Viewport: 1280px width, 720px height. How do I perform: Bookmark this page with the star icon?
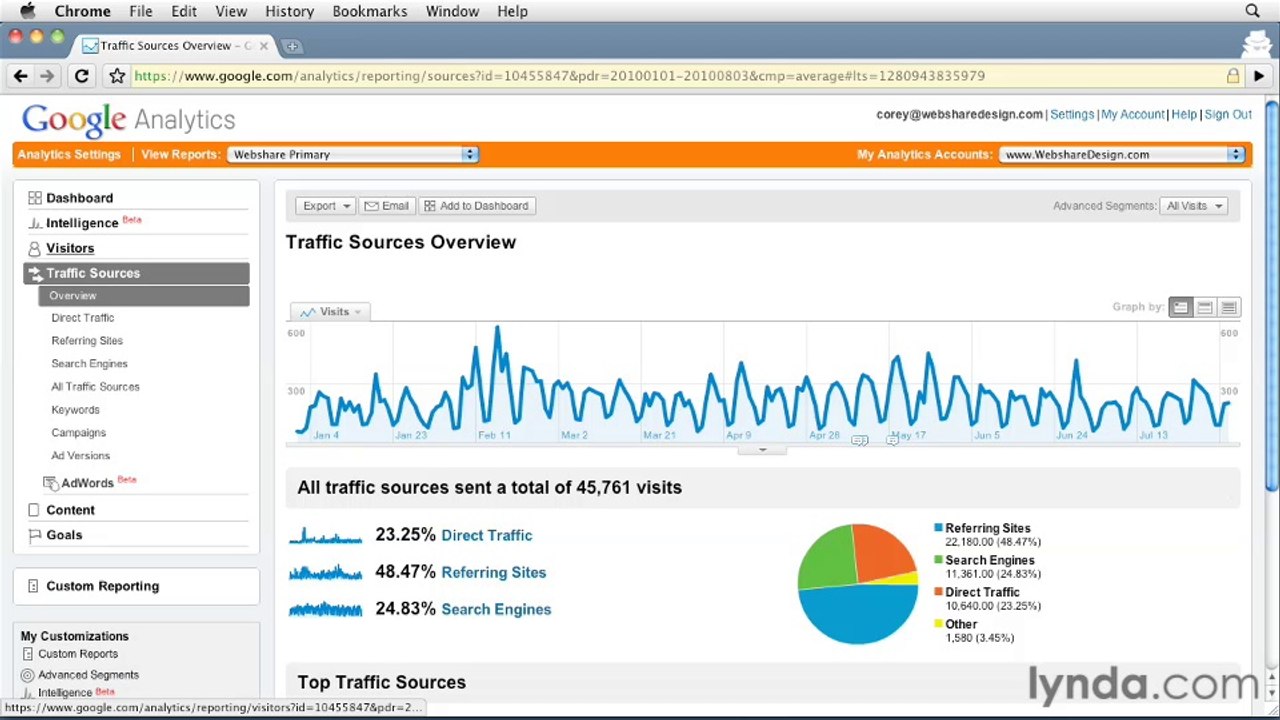117,76
